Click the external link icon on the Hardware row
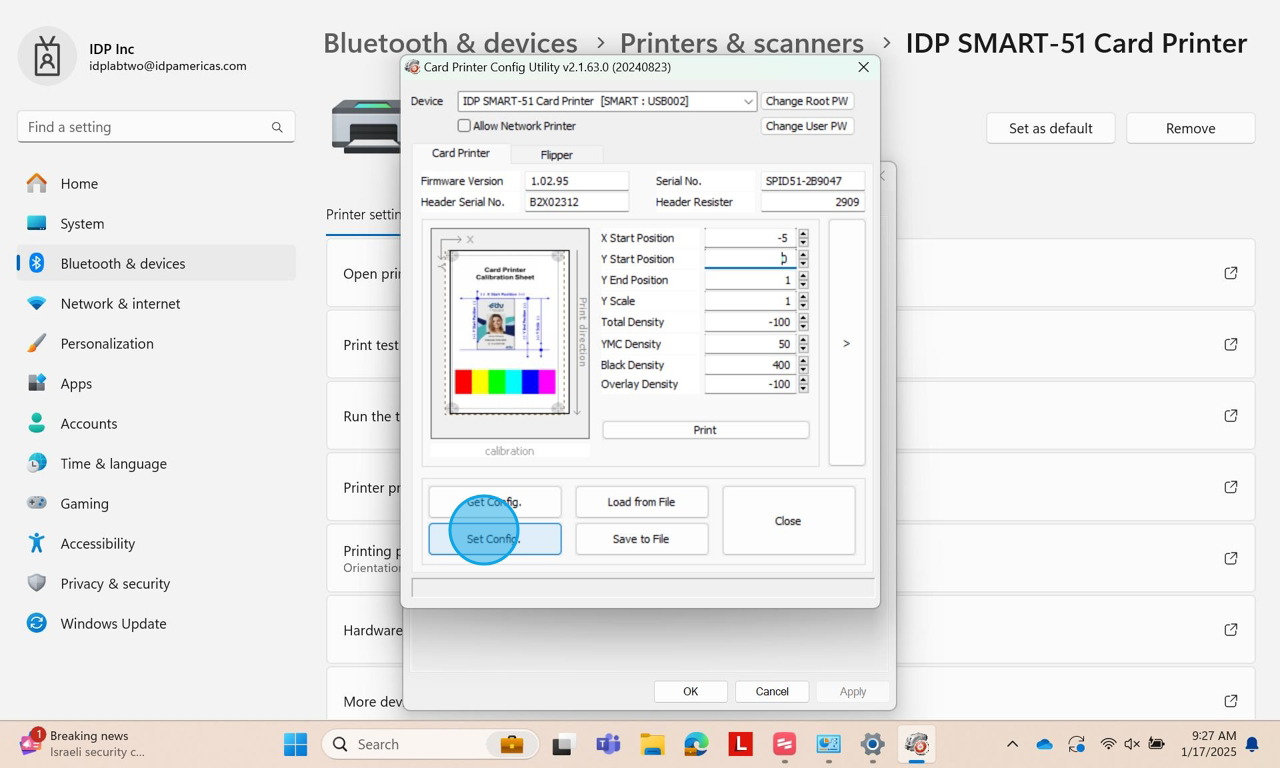Viewport: 1280px width, 768px height. (x=1231, y=630)
